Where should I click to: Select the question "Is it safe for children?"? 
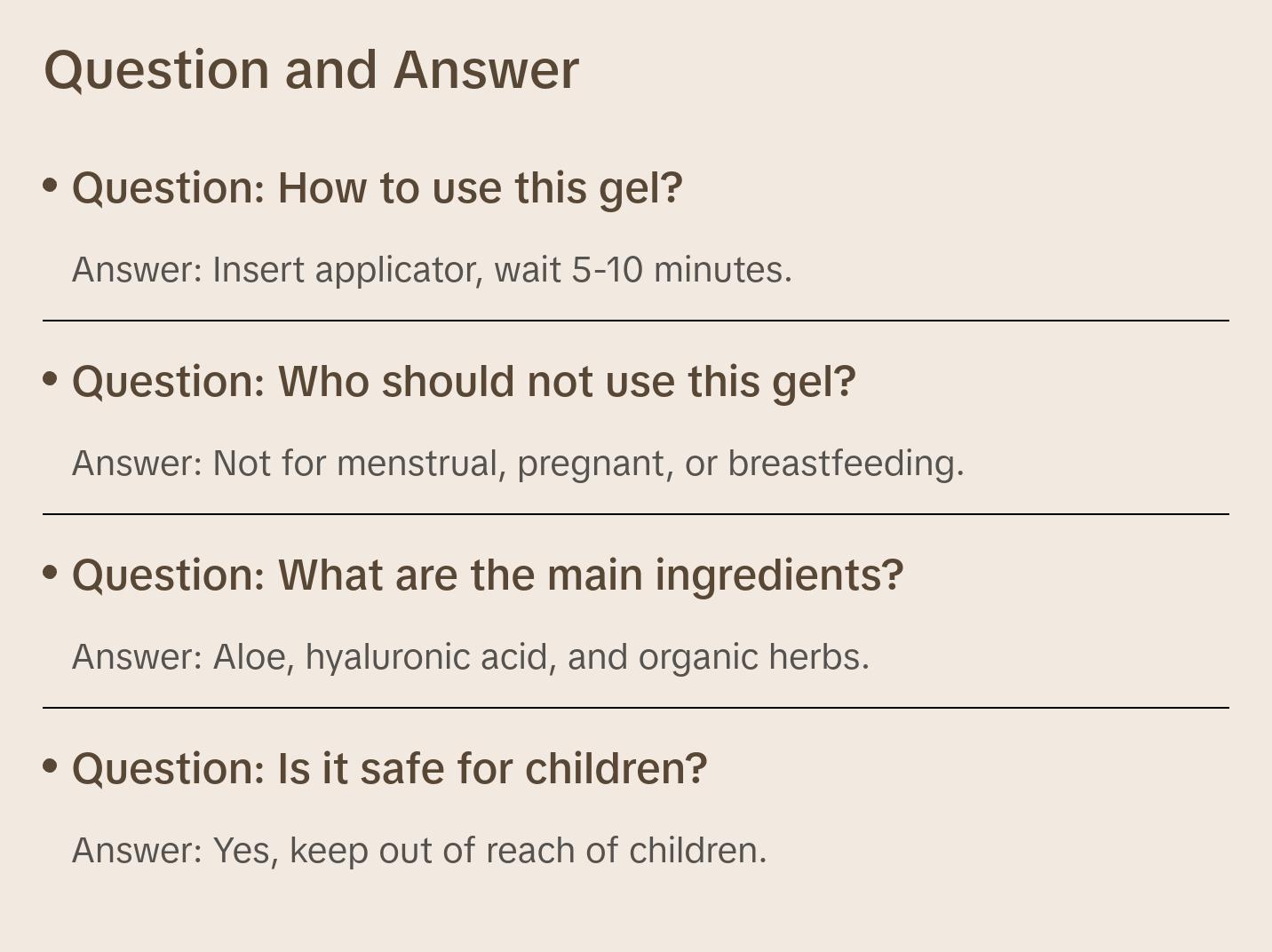coord(389,769)
